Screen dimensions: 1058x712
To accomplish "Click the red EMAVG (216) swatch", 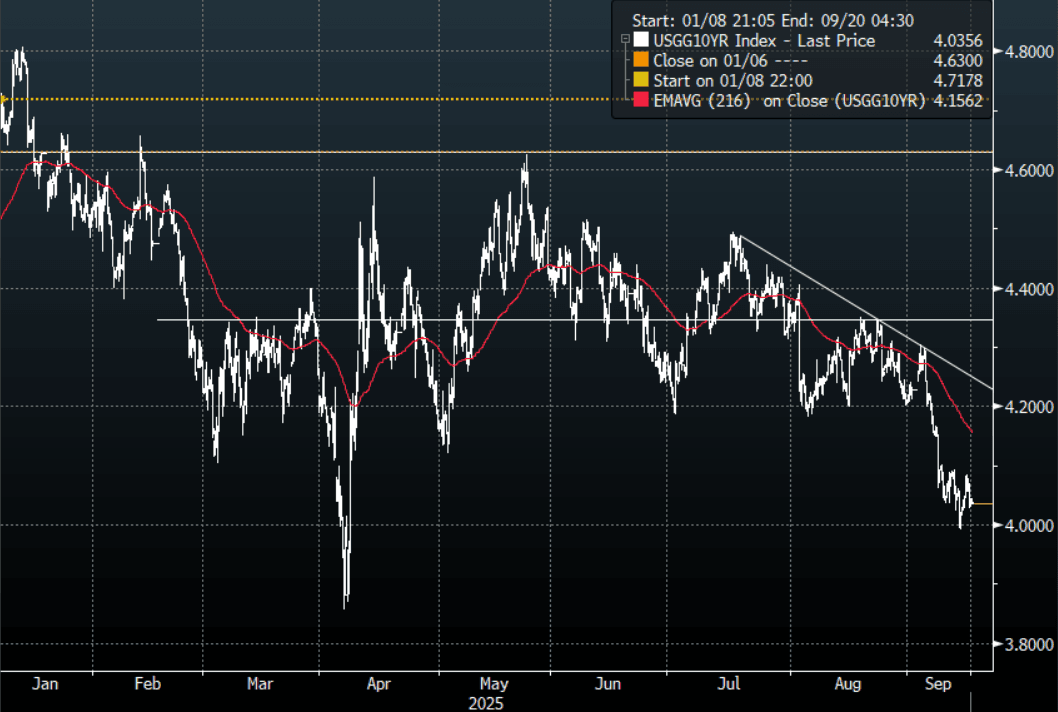I will (640, 98).
